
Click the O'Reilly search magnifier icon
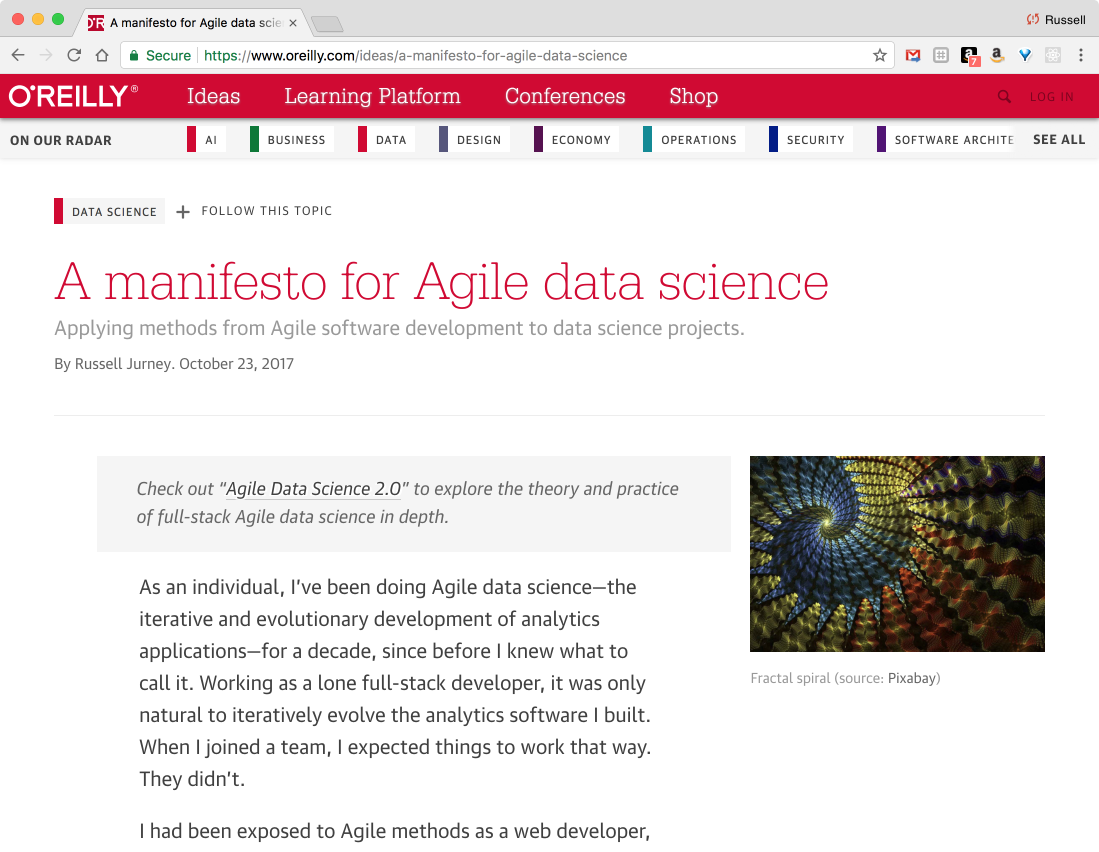pos(1004,96)
